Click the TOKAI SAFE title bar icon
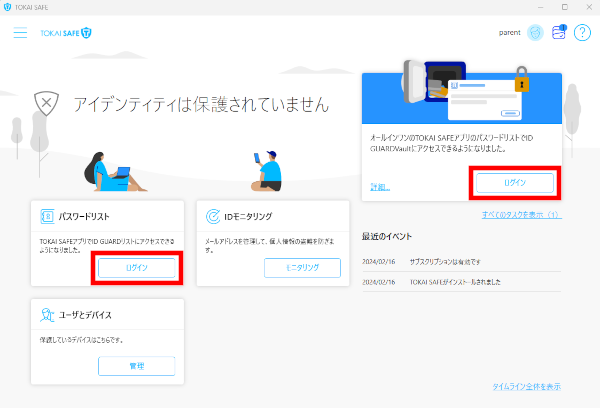 coord(7,7)
